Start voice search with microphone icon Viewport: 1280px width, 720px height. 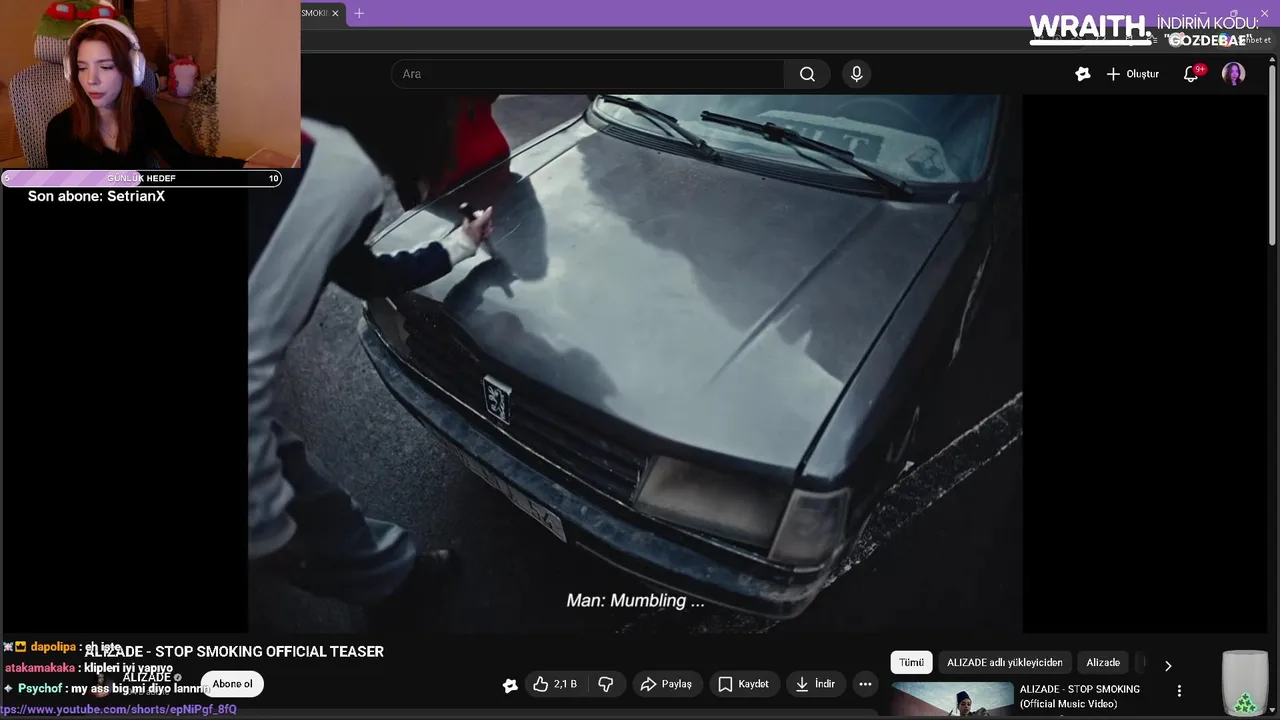click(x=856, y=74)
